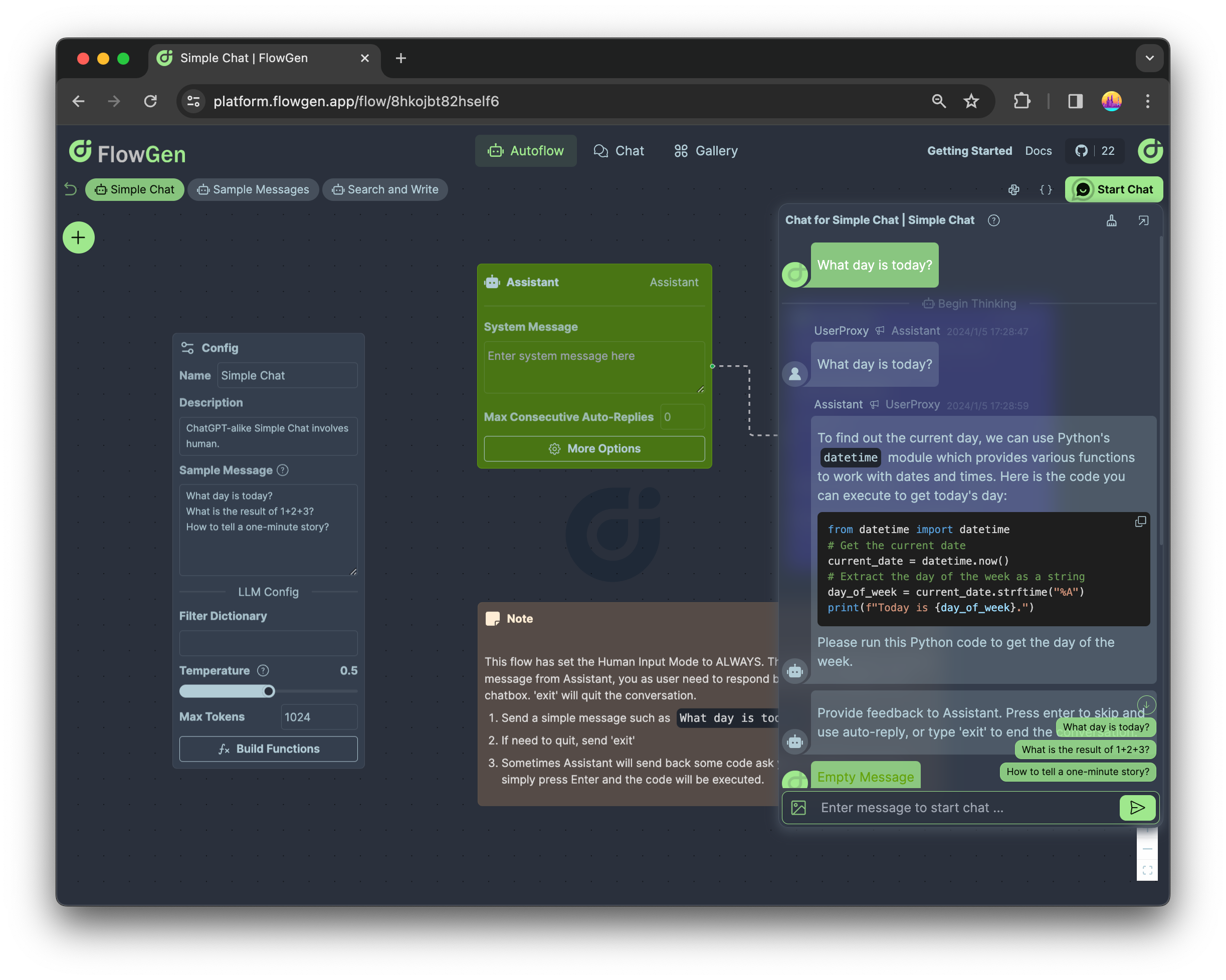
Task: Click the Sample Message help icon
Action: (283, 470)
